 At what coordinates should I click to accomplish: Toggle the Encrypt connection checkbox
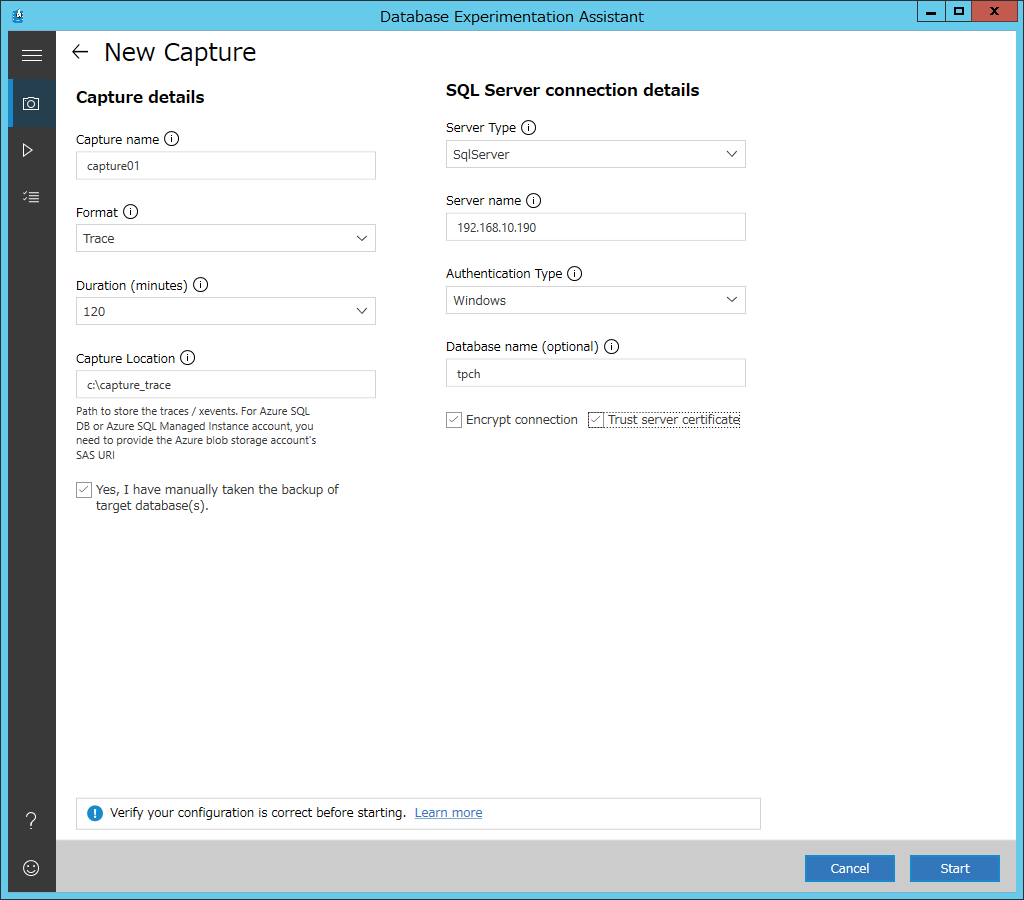coord(454,420)
